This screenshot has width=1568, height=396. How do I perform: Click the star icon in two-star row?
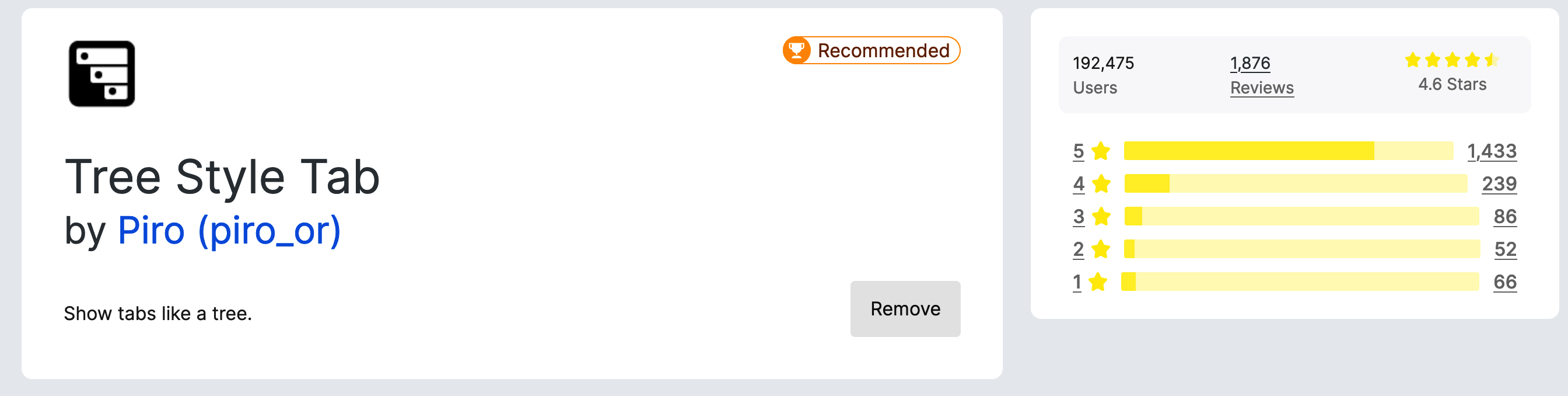pyautogui.click(x=1101, y=249)
